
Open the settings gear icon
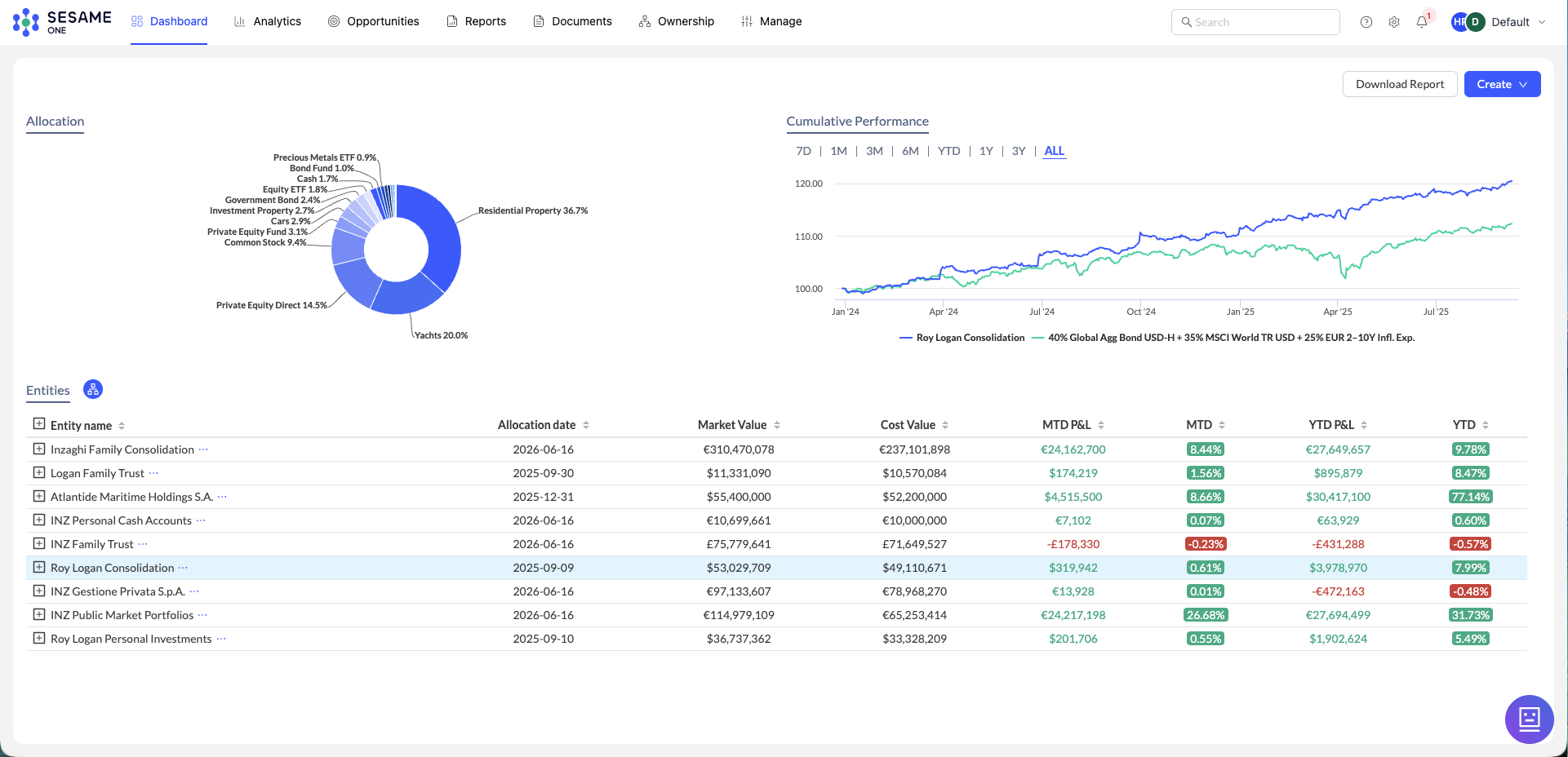tap(1394, 22)
